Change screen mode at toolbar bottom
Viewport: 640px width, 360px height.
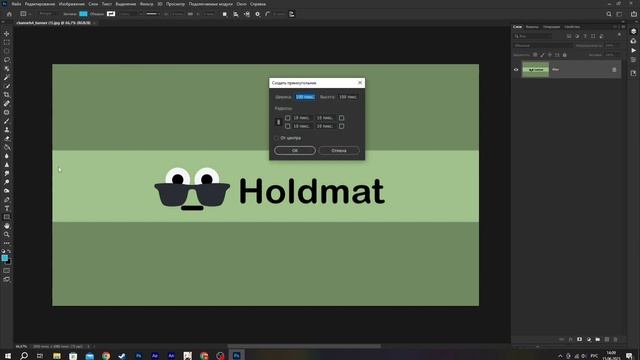click(x=7, y=280)
